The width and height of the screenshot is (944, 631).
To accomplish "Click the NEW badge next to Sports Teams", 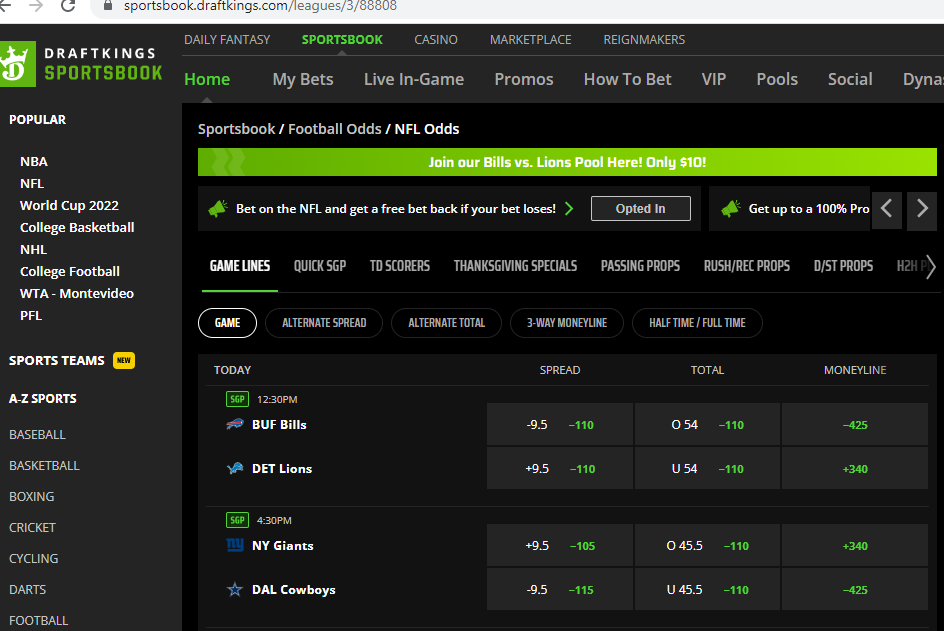I will 124,361.
